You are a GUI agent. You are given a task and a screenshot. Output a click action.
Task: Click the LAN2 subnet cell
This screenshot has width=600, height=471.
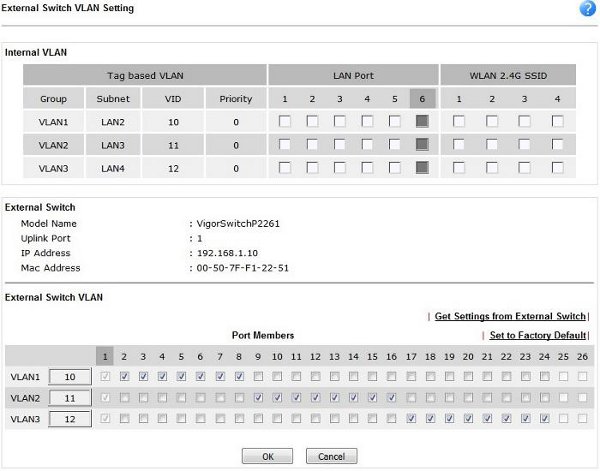coord(113,122)
